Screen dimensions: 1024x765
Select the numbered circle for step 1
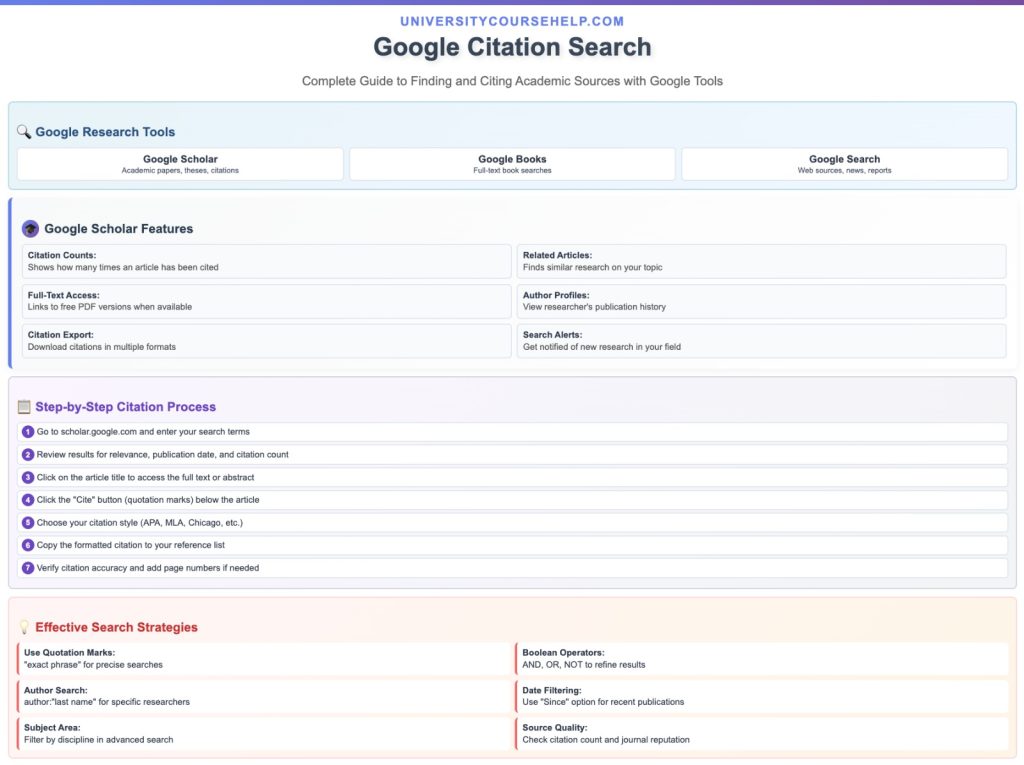click(x=27, y=431)
